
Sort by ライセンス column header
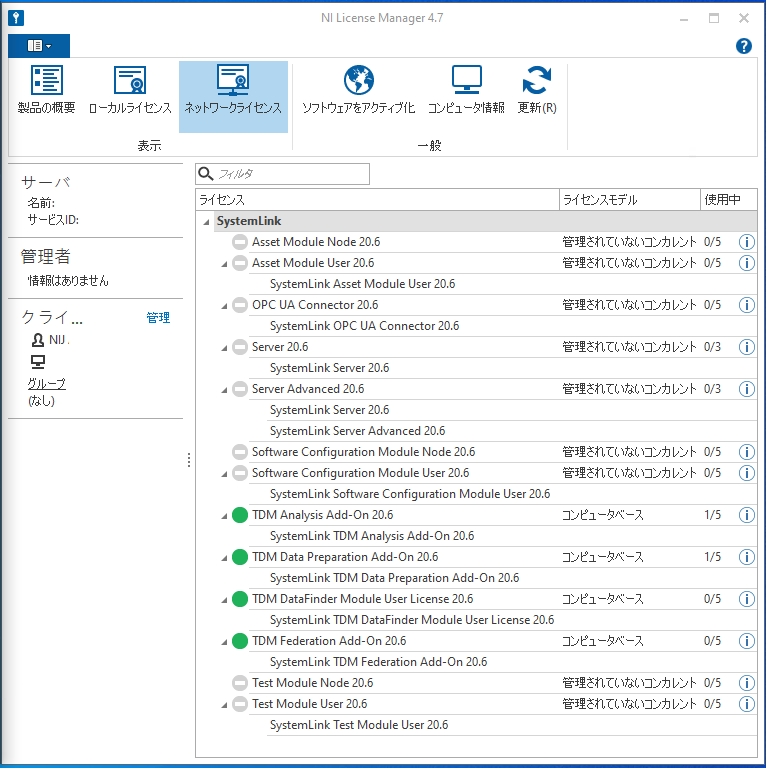pyautogui.click(x=377, y=200)
